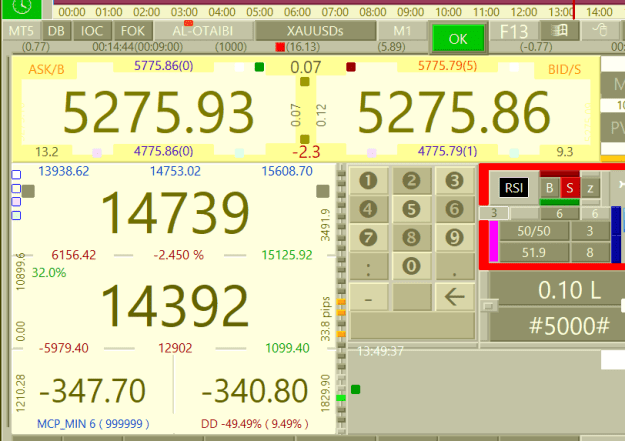This screenshot has width=625, height=441.
Task: Toggle the B buy button beside RSI
Action: 550,188
